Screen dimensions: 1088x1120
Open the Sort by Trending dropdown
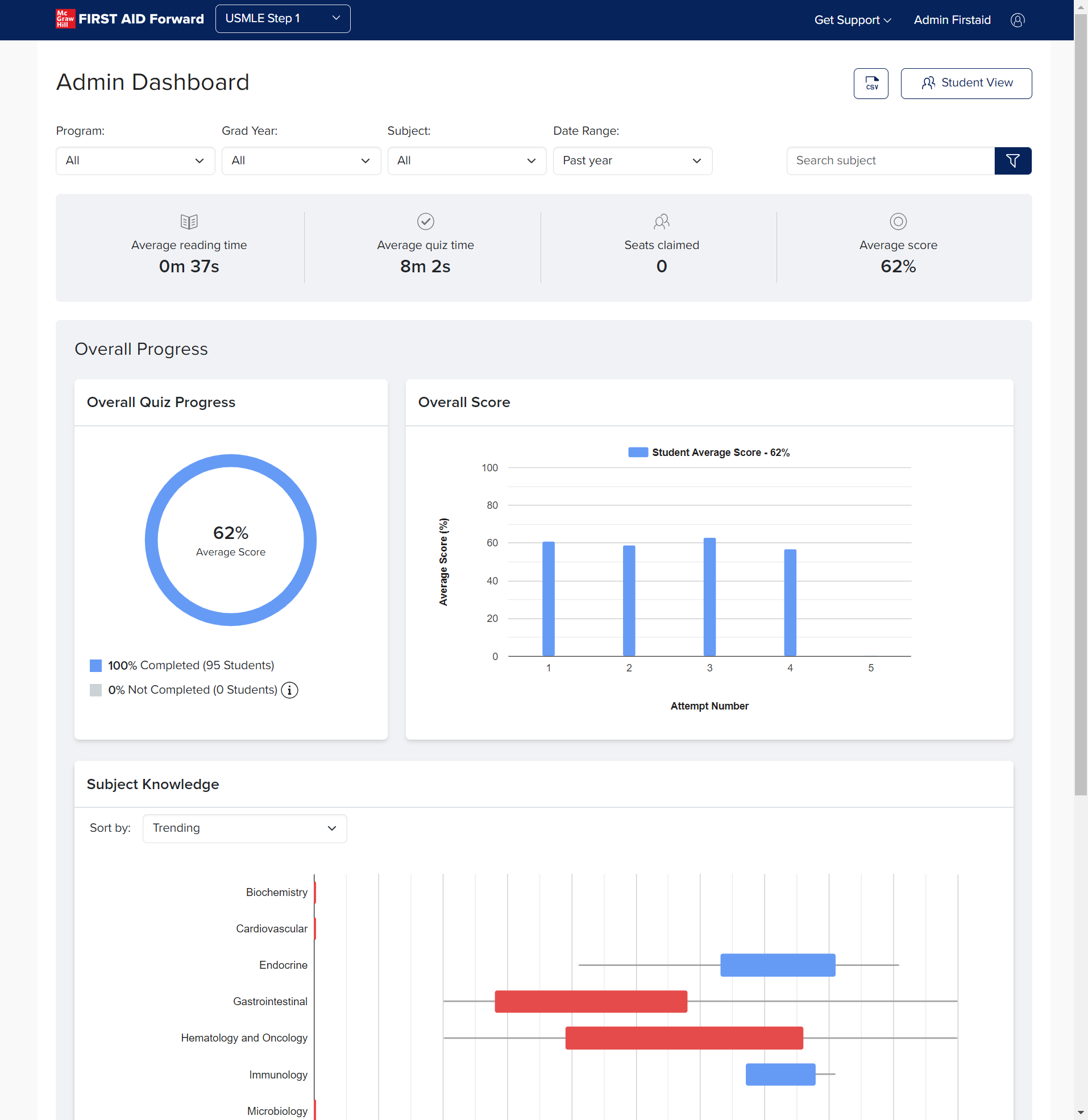point(244,828)
